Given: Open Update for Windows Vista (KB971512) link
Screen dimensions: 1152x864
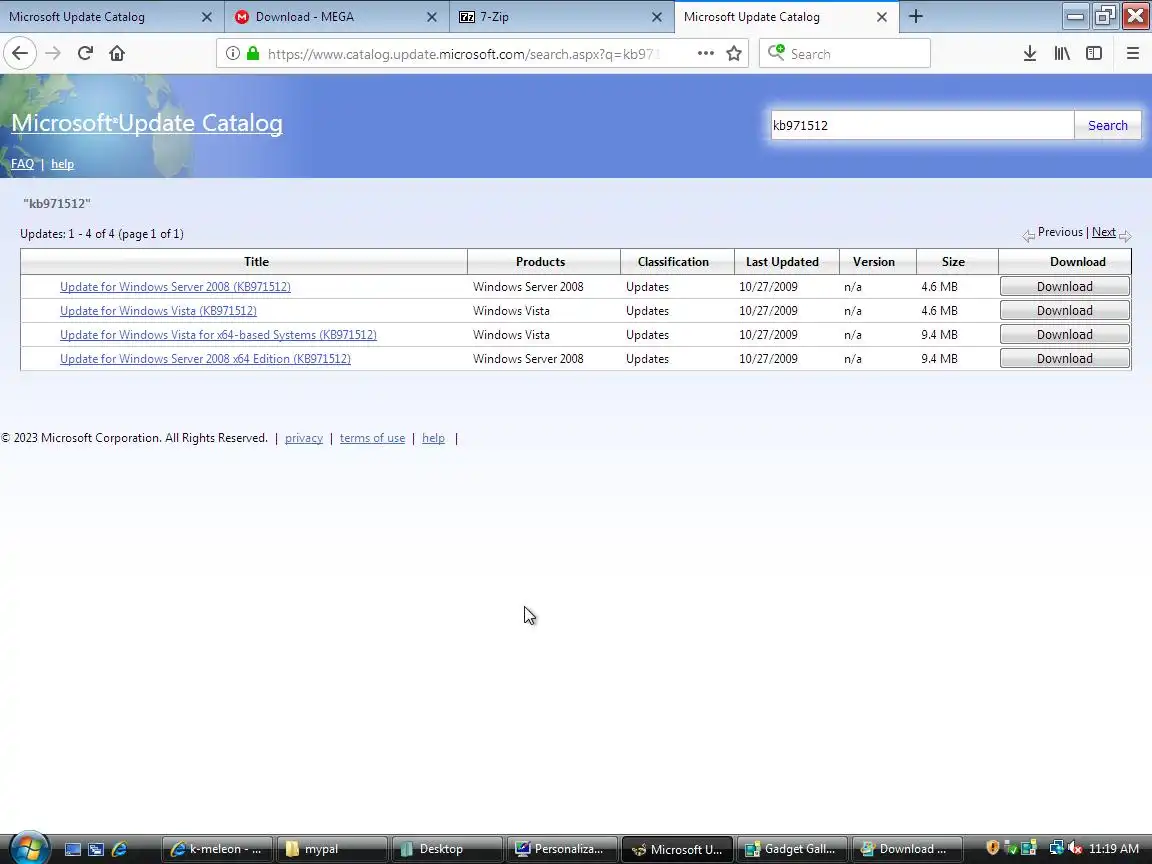Looking at the screenshot, I should pyautogui.click(x=158, y=311).
